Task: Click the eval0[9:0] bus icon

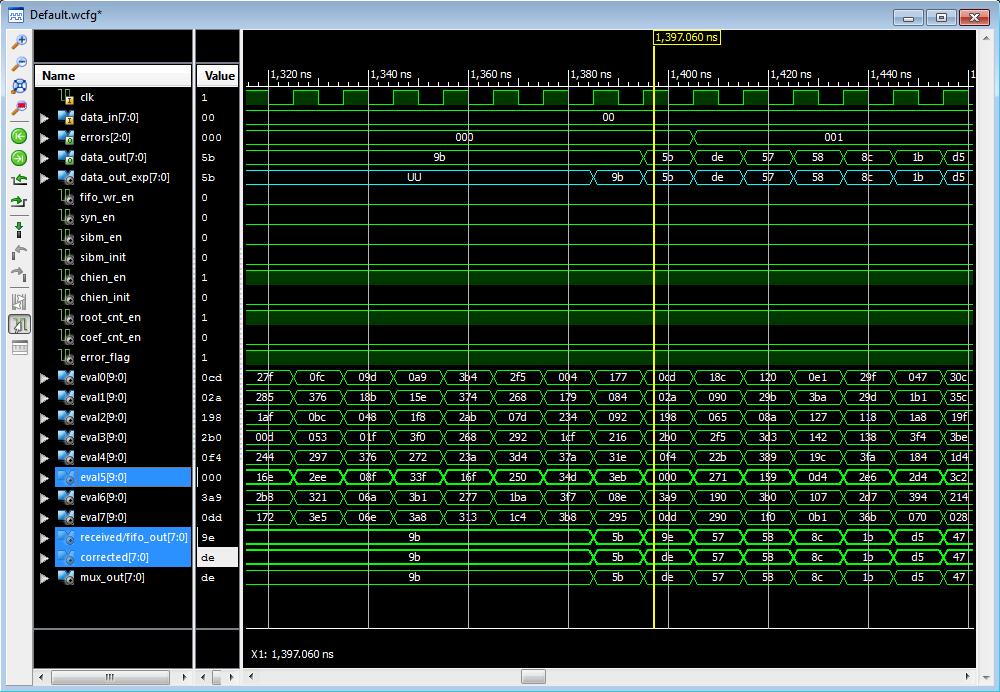Action: pos(66,378)
